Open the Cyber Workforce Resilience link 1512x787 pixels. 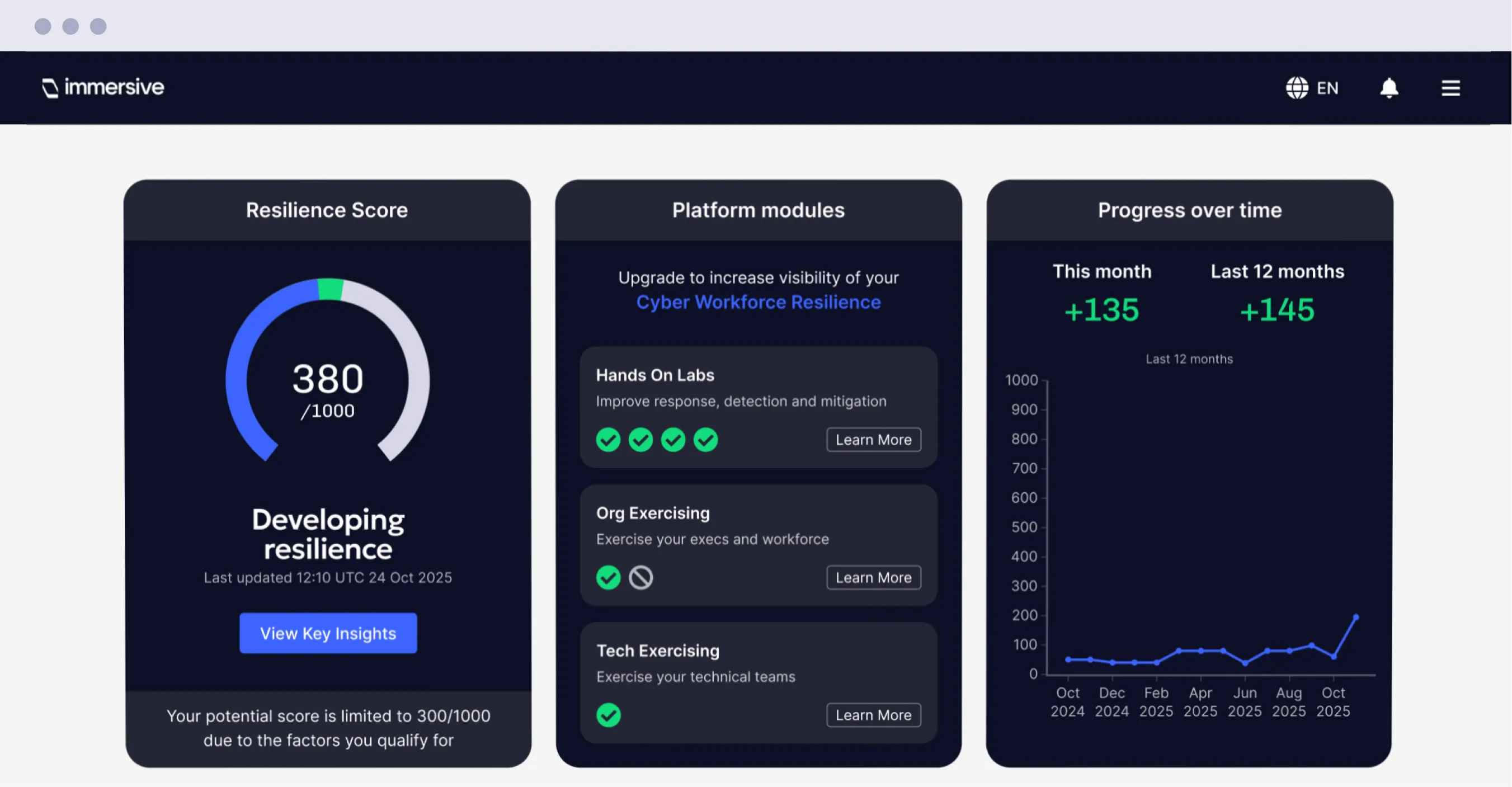tap(758, 301)
